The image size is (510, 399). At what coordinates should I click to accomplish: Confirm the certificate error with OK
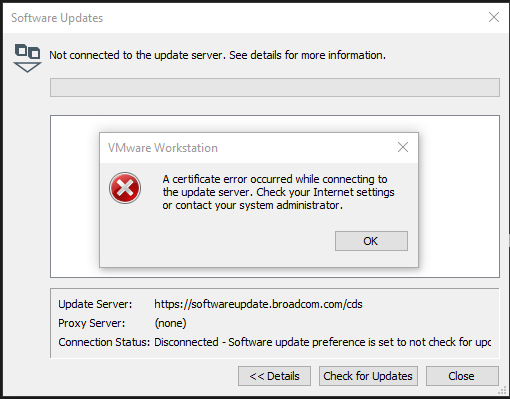[371, 241]
